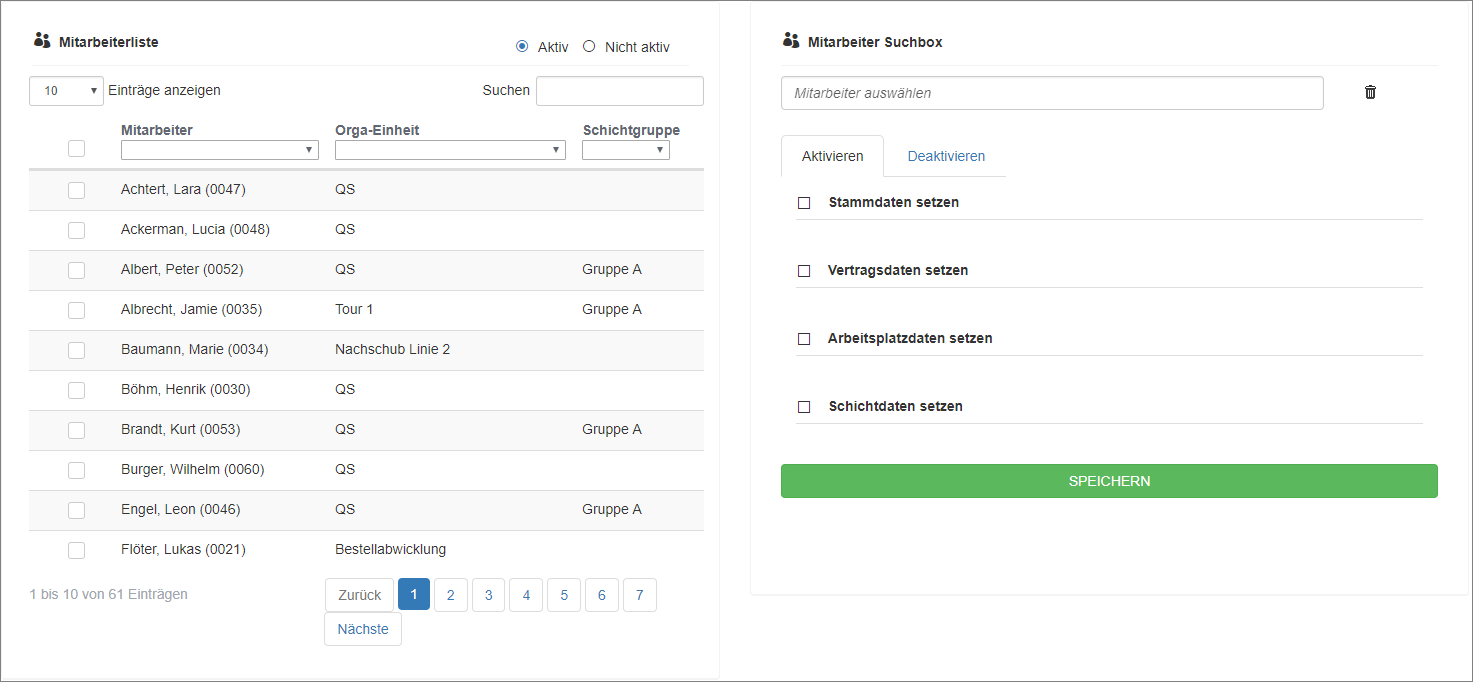1473x682 pixels.
Task: Click the 1 bis 10 von 61 Einträgen text
Action: tap(109, 594)
